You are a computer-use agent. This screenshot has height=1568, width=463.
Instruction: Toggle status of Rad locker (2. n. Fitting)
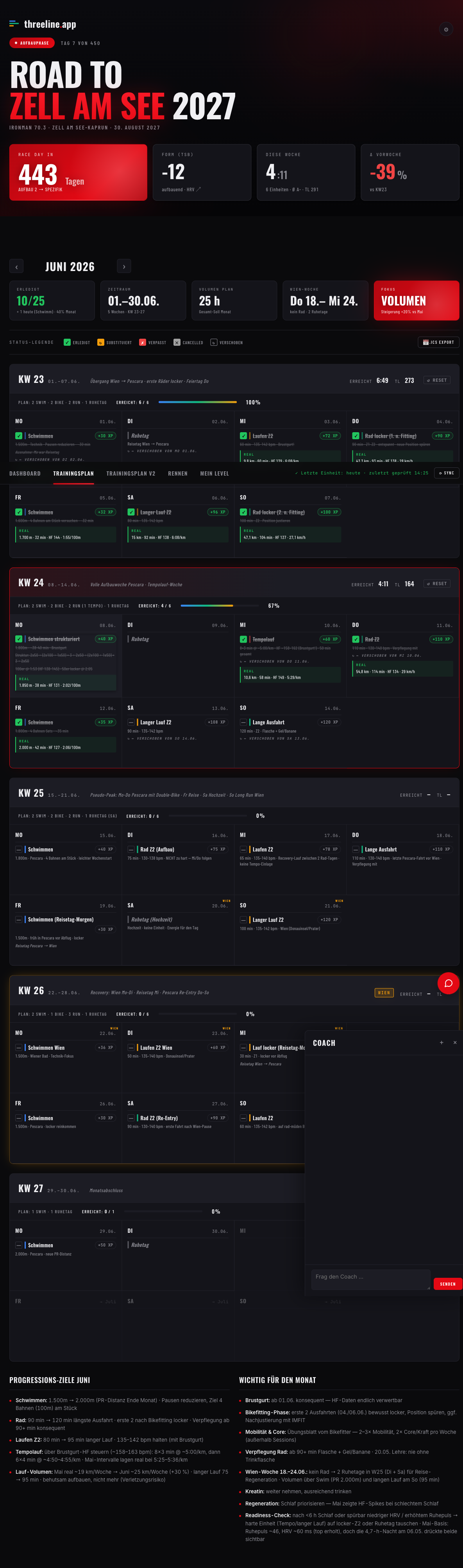243,512
